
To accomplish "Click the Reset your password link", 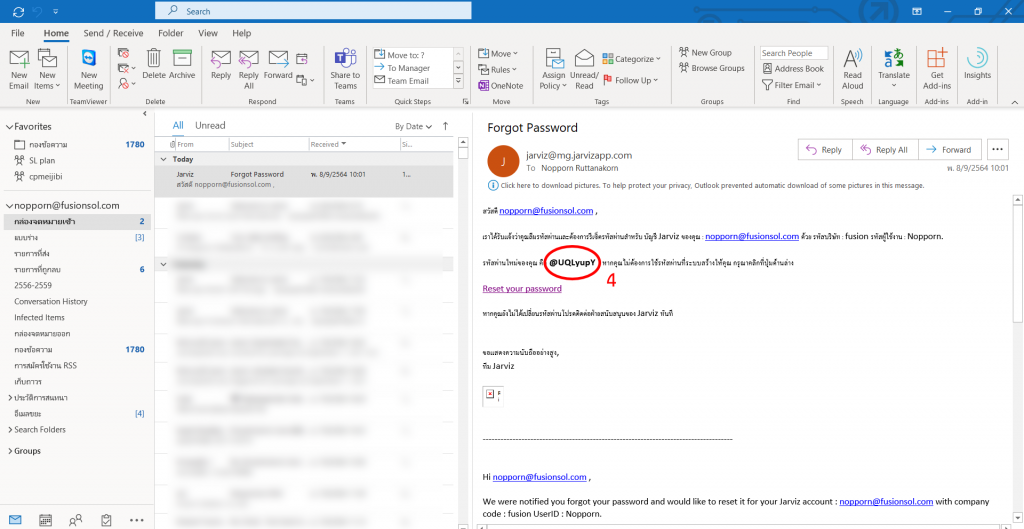I will 522,289.
